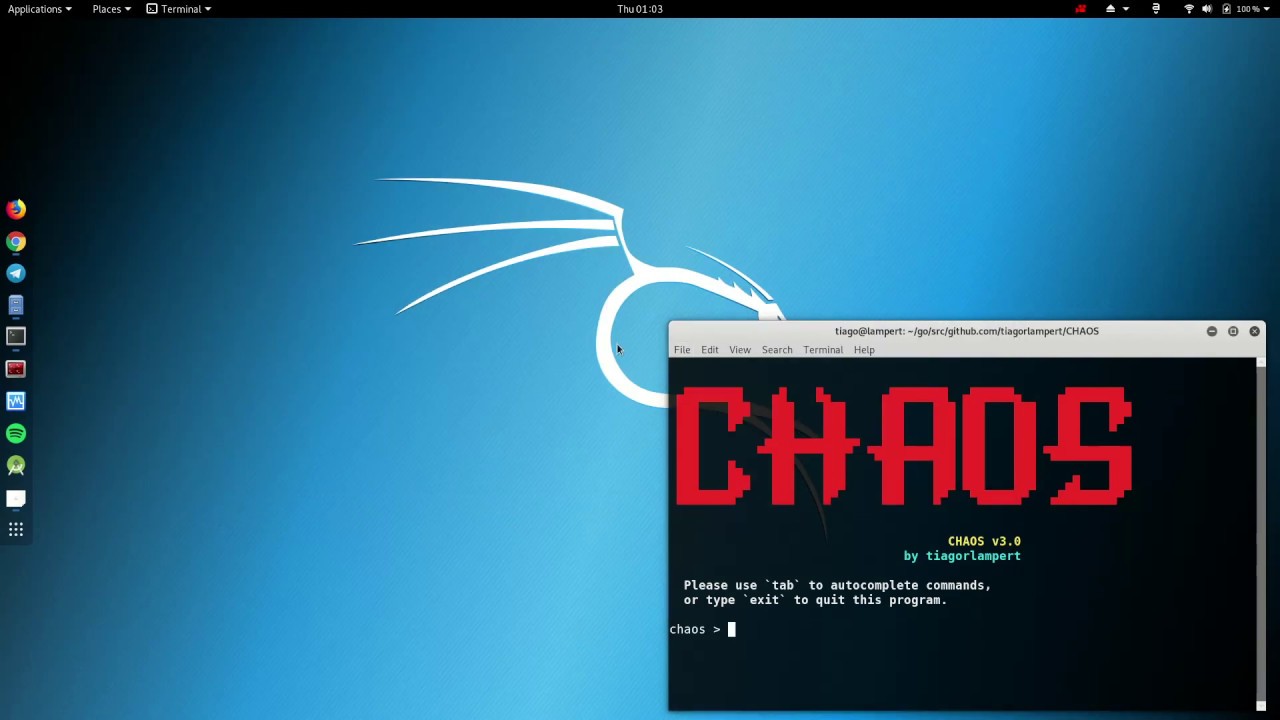Click the chaos command prompt input area
Viewport: 1280px width, 720px height.
tap(732, 629)
